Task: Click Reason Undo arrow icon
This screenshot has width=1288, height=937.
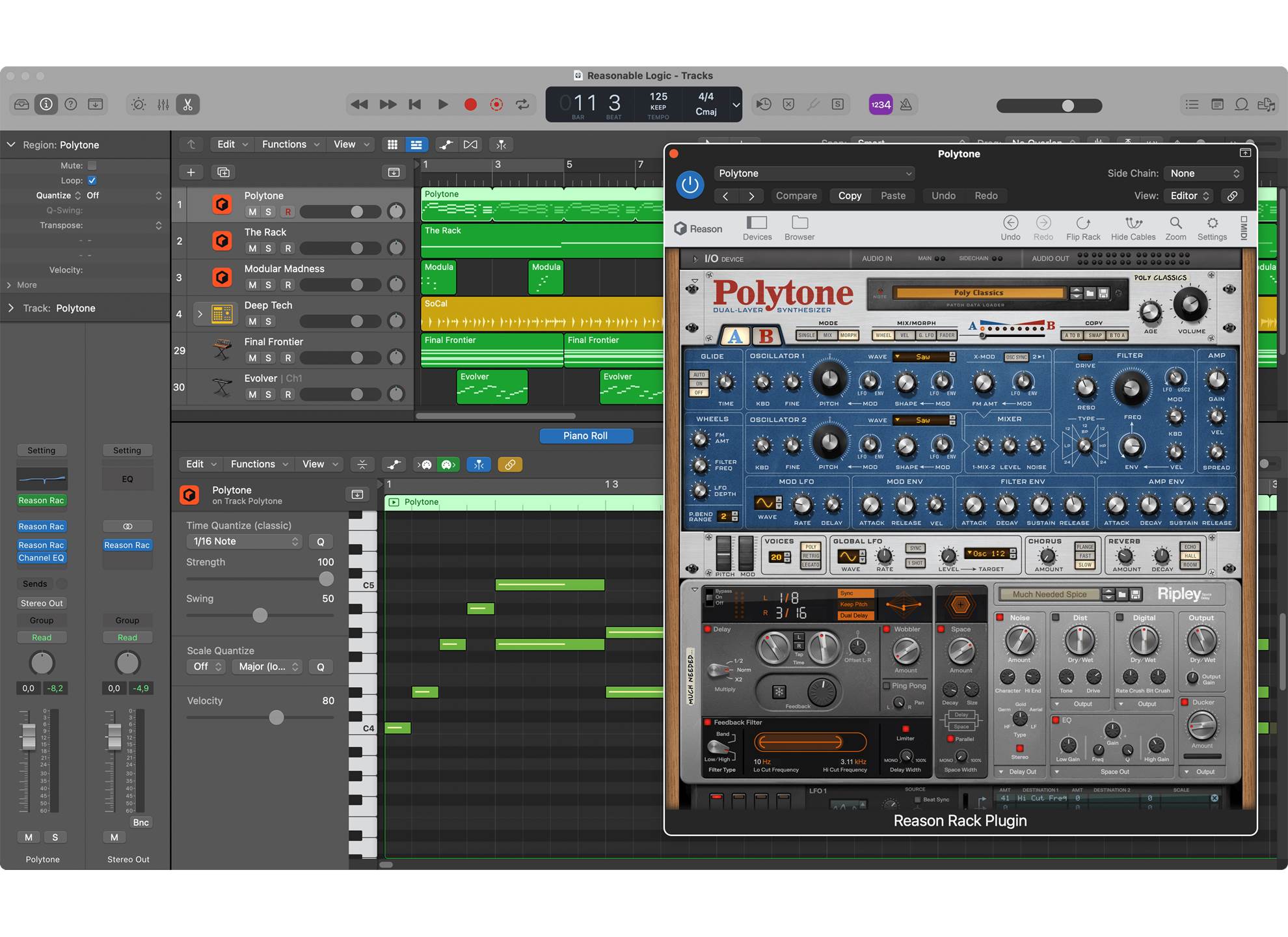Action: point(1010,228)
